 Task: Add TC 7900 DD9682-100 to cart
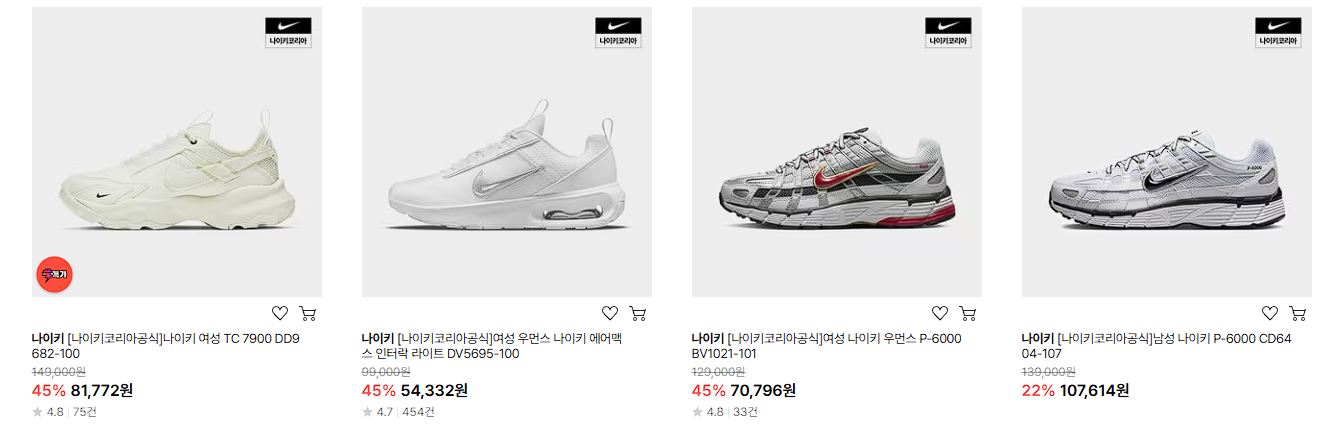pyautogui.click(x=308, y=313)
